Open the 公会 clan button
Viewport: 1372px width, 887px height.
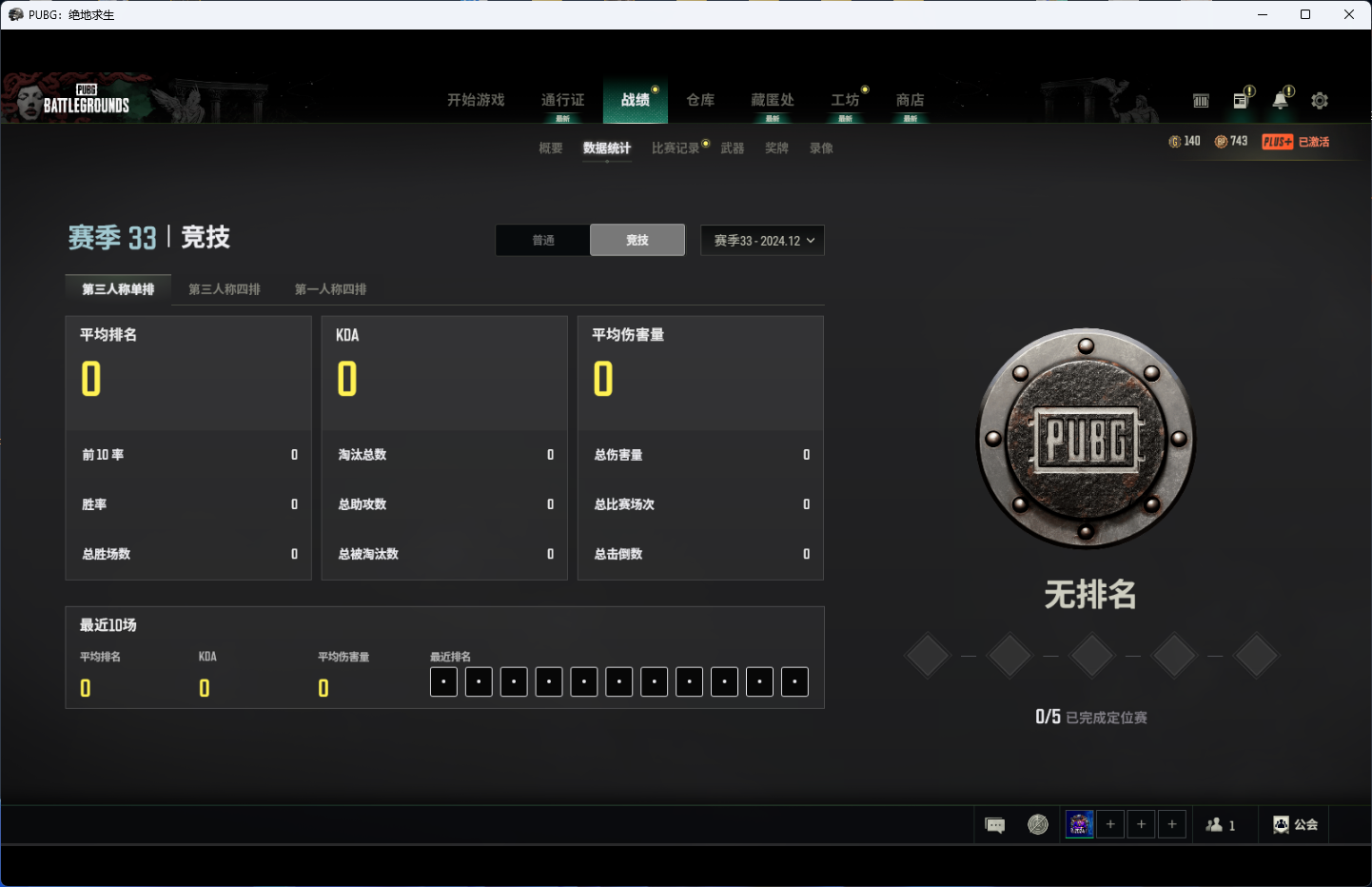[x=1295, y=825]
